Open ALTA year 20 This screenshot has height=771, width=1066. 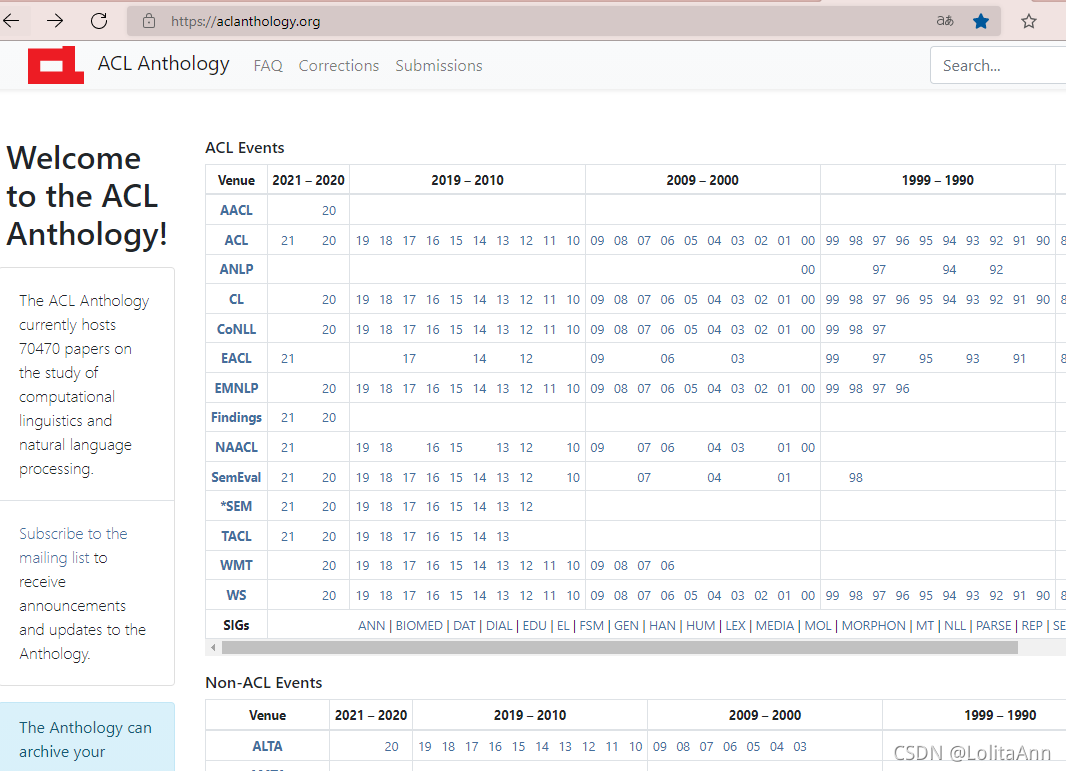coord(392,747)
